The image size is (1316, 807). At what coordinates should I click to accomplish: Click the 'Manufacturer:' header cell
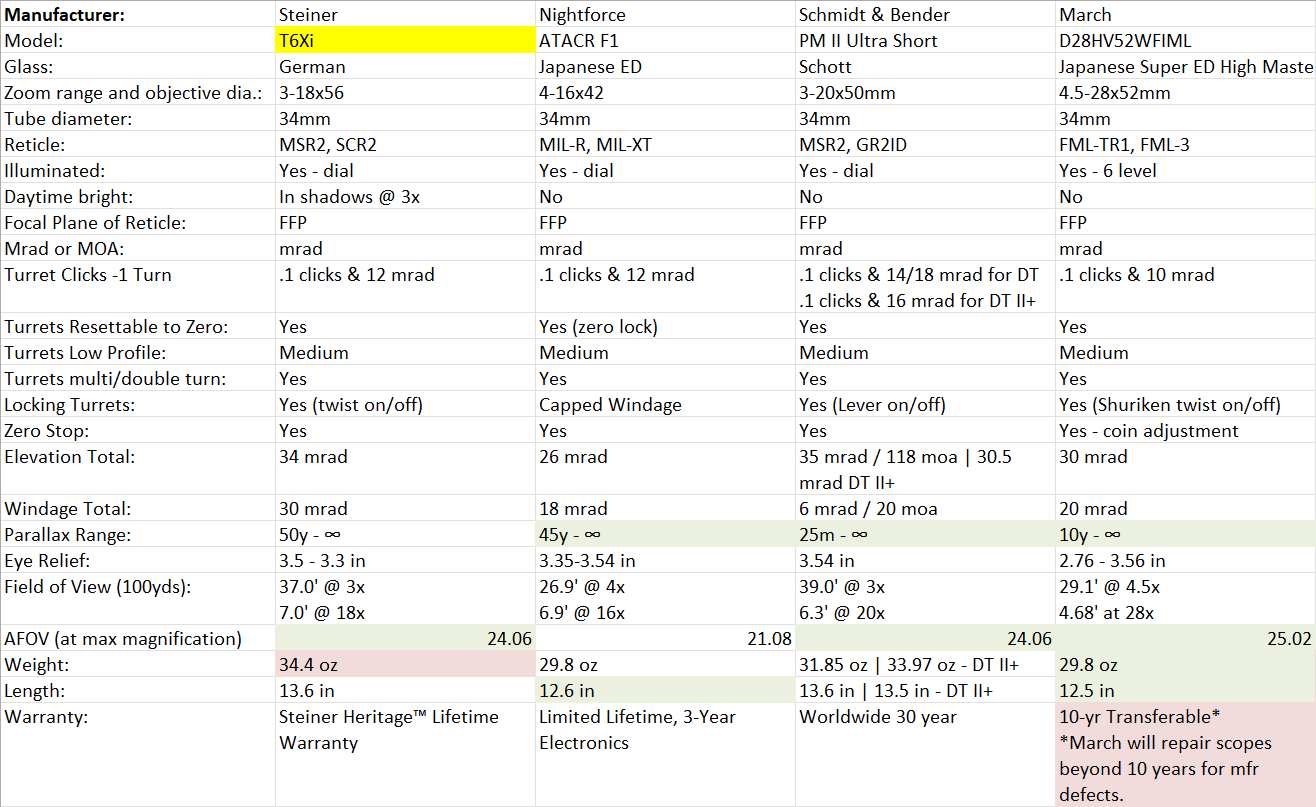tap(138, 15)
